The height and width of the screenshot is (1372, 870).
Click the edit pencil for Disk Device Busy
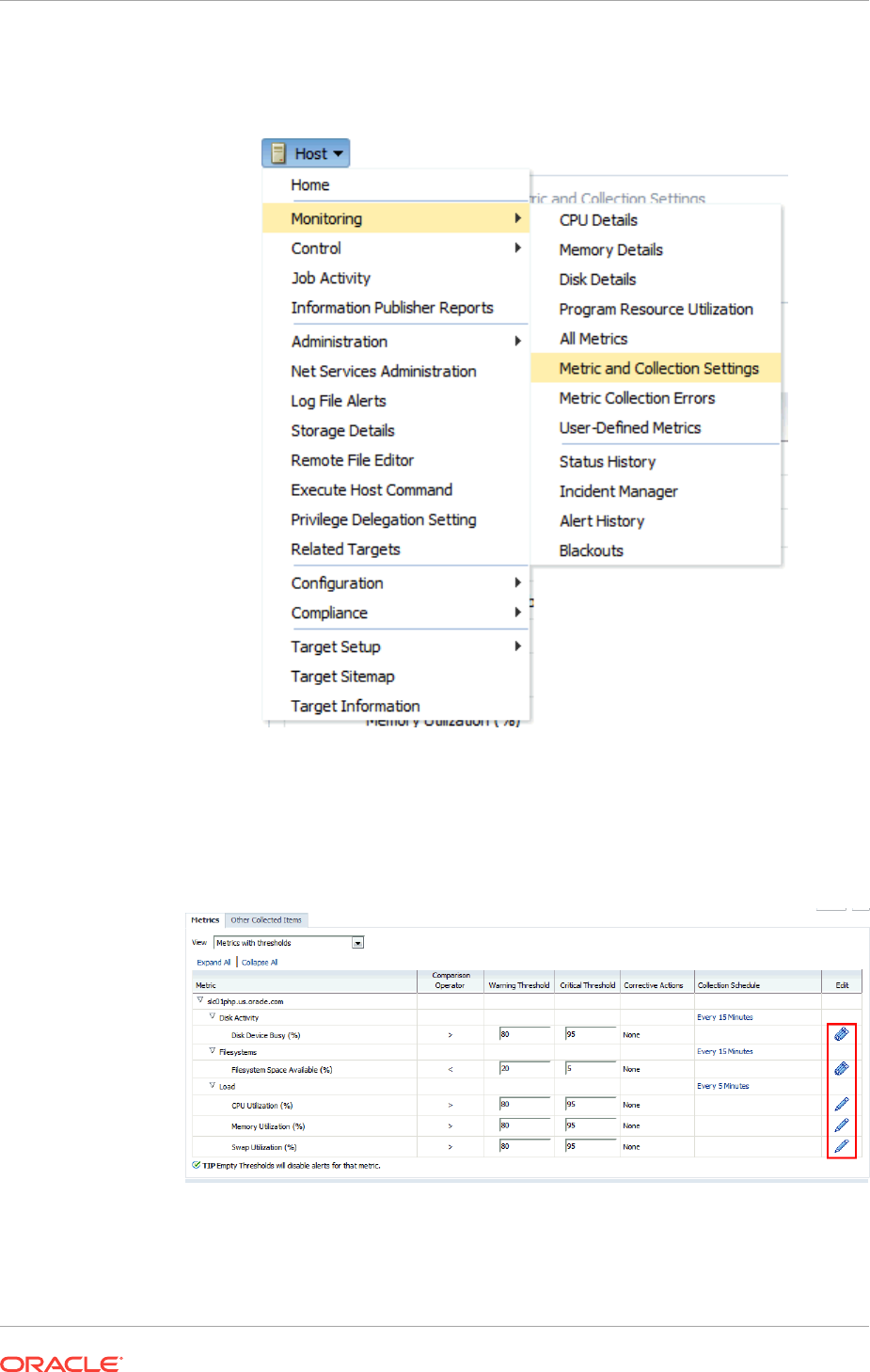click(x=842, y=1034)
